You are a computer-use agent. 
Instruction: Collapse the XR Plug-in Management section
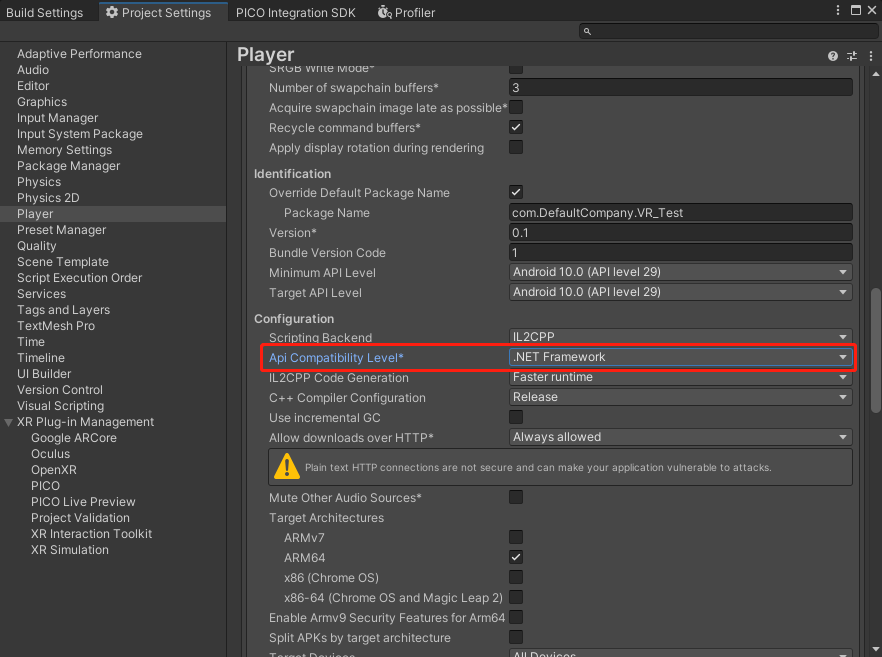[x=10, y=421]
